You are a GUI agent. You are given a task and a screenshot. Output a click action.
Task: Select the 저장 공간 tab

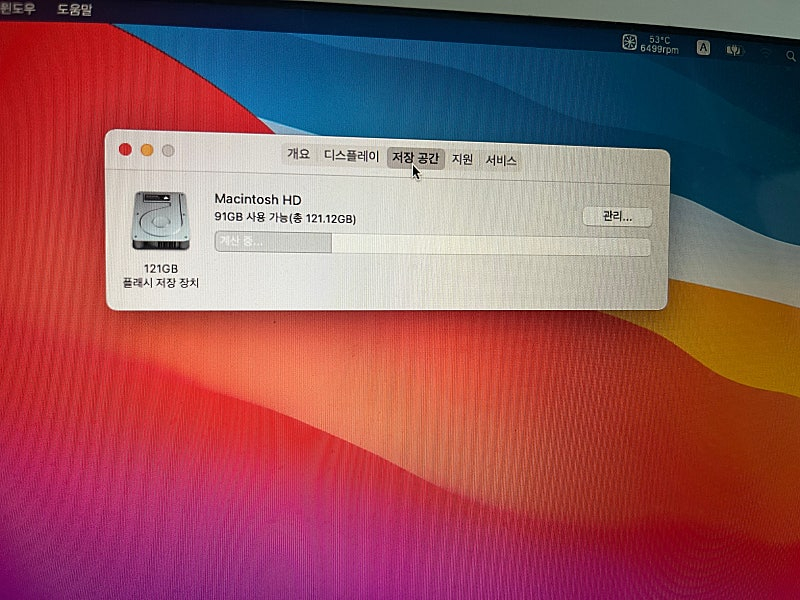pyautogui.click(x=415, y=158)
